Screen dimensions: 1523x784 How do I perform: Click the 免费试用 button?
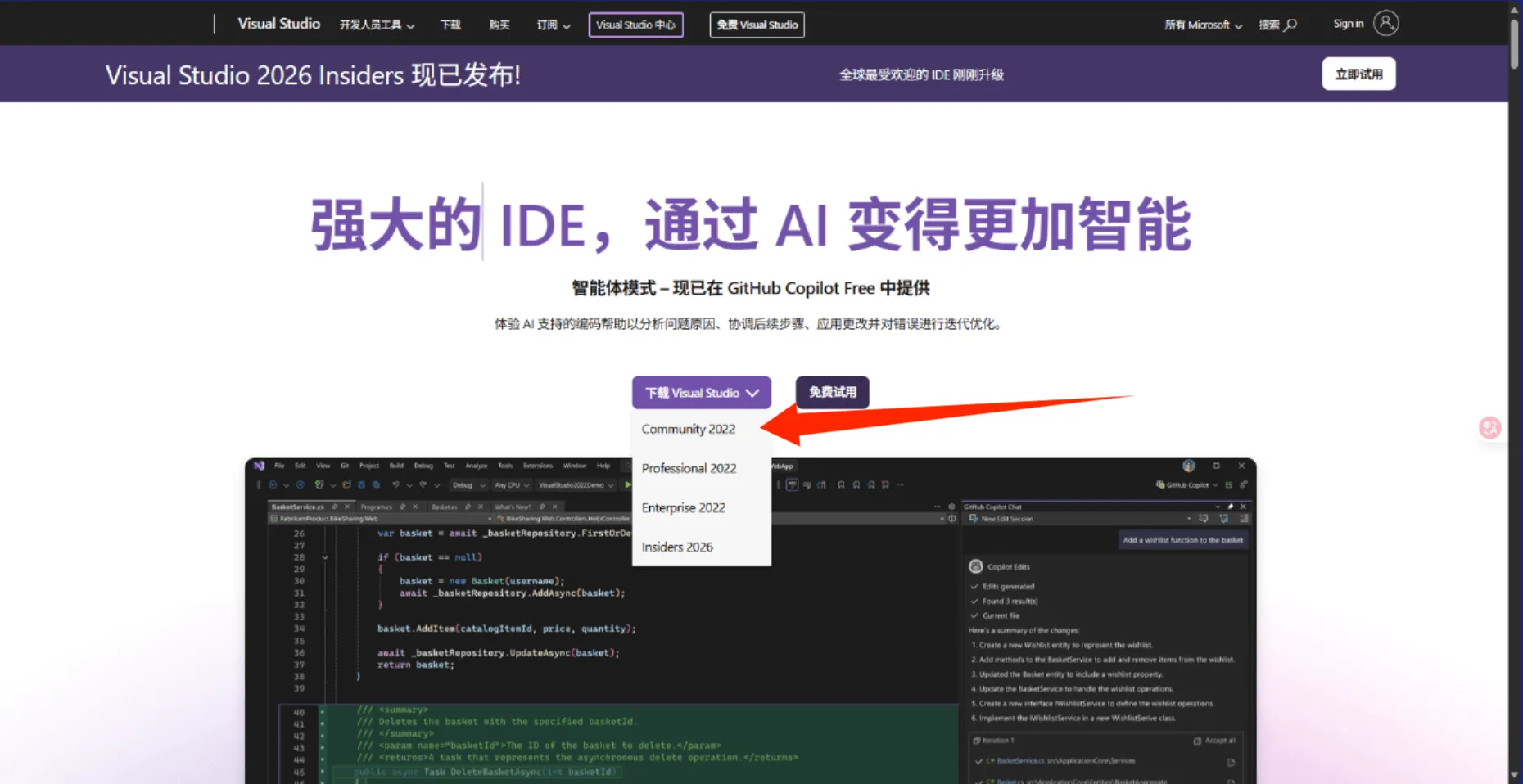pyautogui.click(x=832, y=392)
